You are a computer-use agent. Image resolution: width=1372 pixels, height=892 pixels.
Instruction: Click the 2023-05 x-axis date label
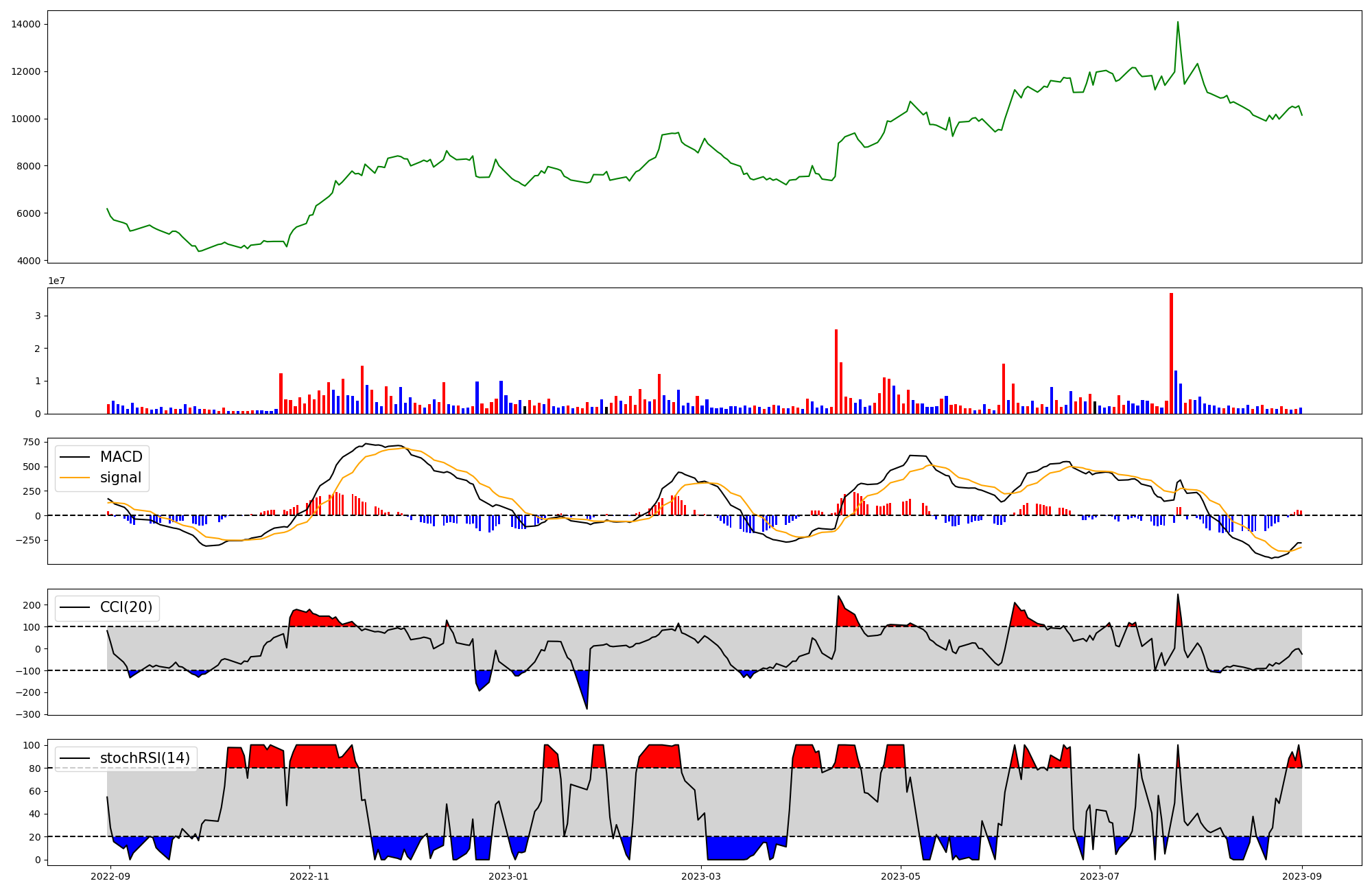[900, 876]
